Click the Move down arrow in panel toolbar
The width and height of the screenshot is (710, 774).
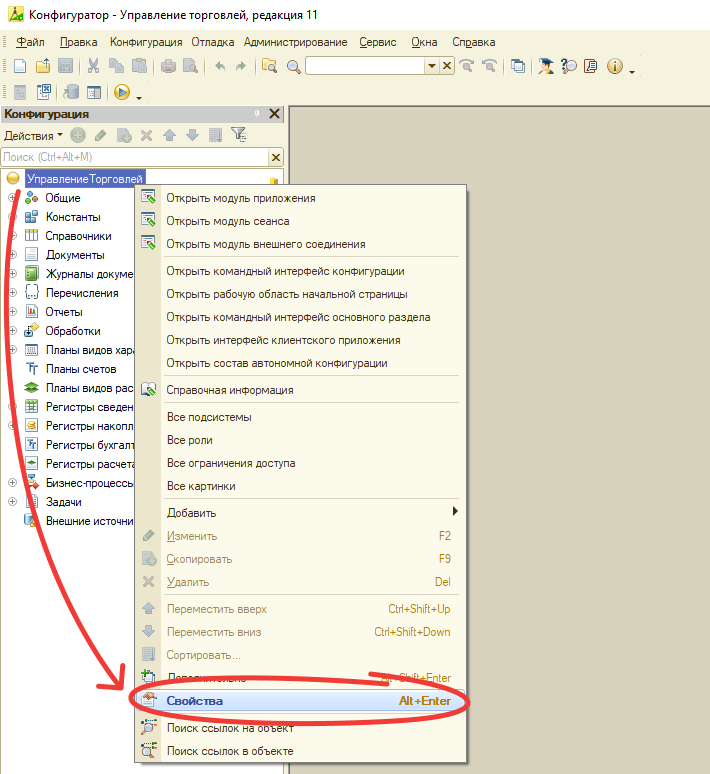[x=193, y=135]
